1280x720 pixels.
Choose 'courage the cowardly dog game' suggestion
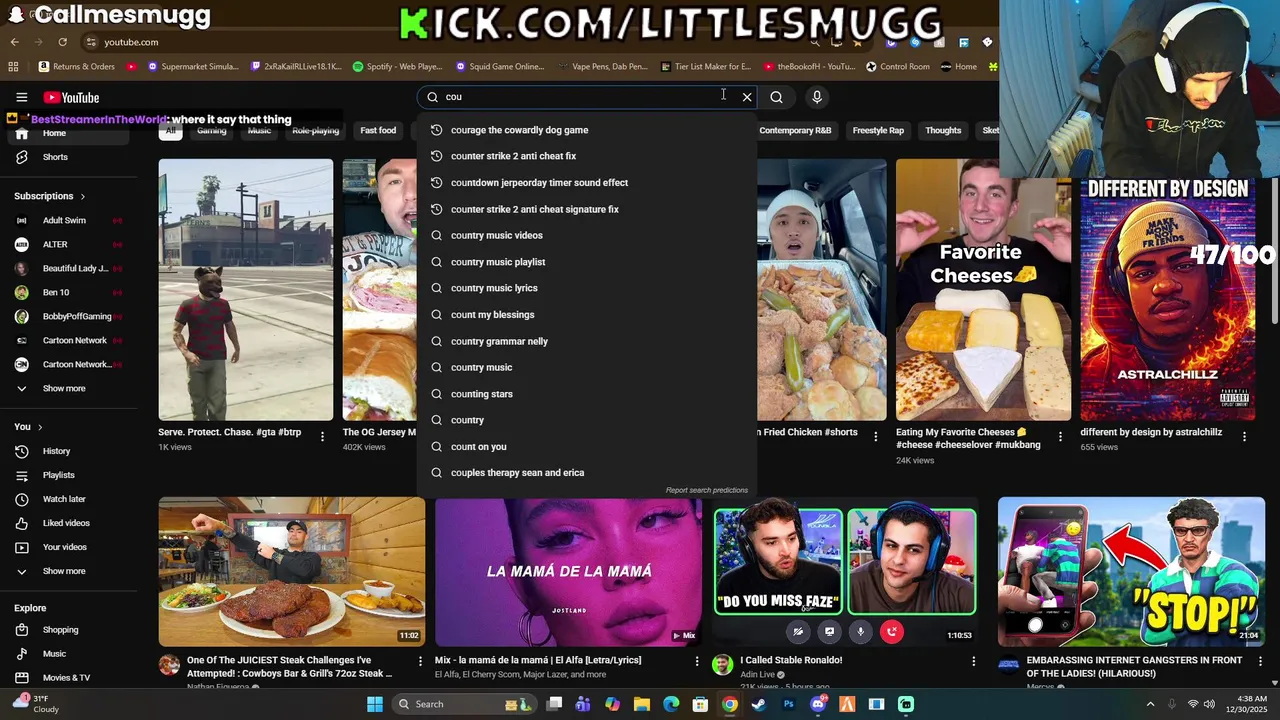click(x=586, y=130)
